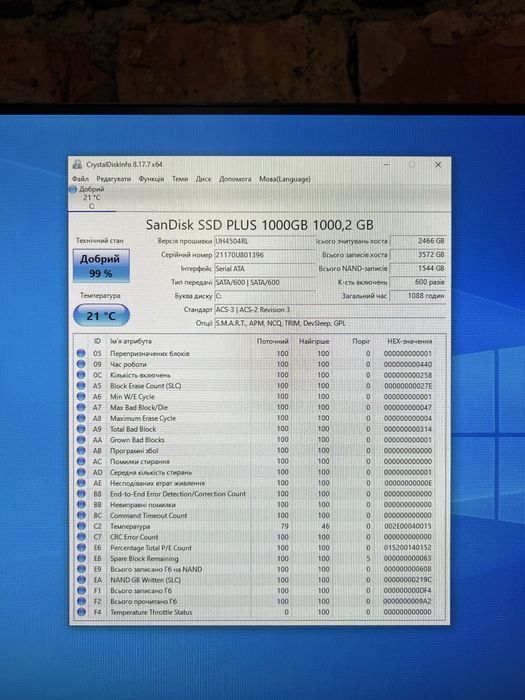The width and height of the screenshot is (525, 700).
Task: Click the transfer mode field SATA/600 | SATA/600
Action: [x=265, y=282]
